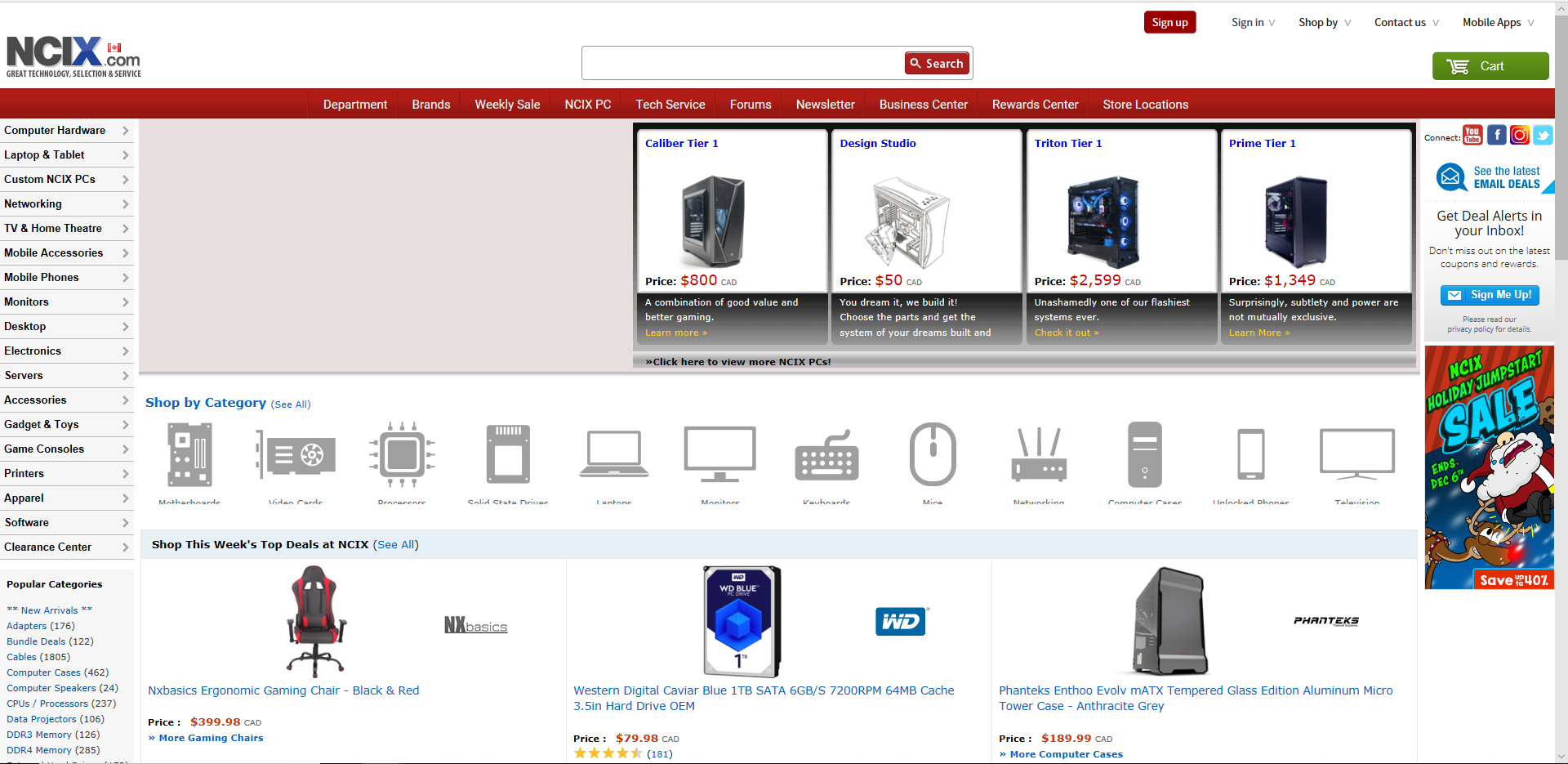Click the Phanteks brand logo

1326,621
